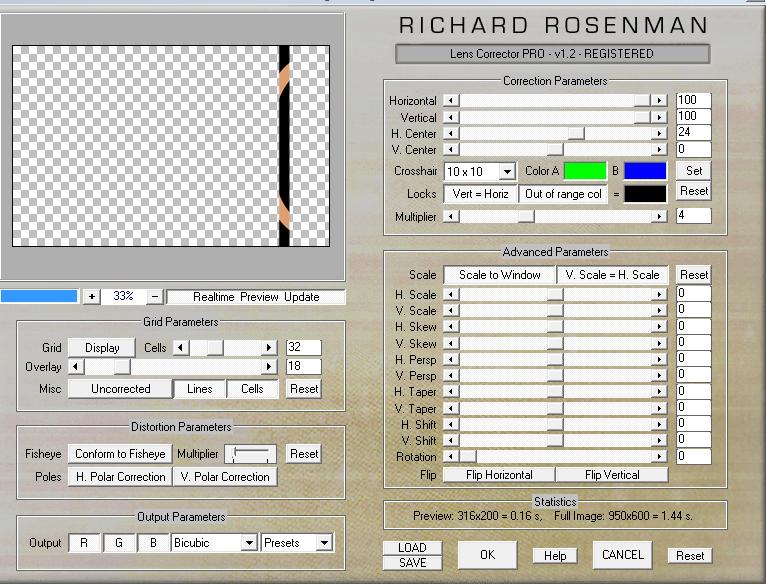Image resolution: width=766 pixels, height=584 pixels.
Task: Click the SAVE button
Action: pos(412,562)
